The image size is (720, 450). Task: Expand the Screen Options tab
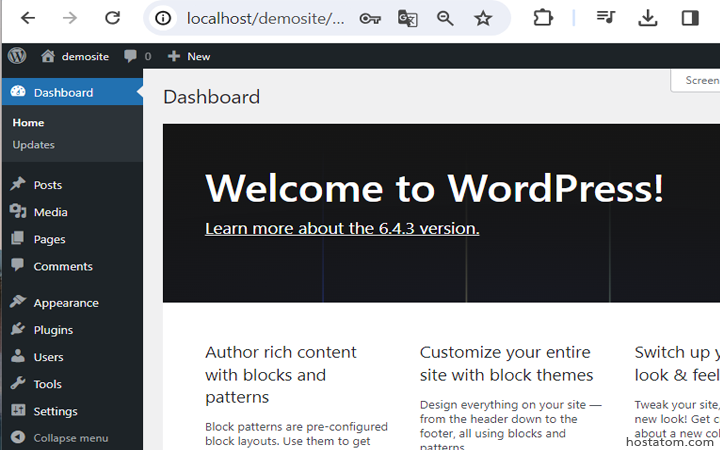(695, 80)
